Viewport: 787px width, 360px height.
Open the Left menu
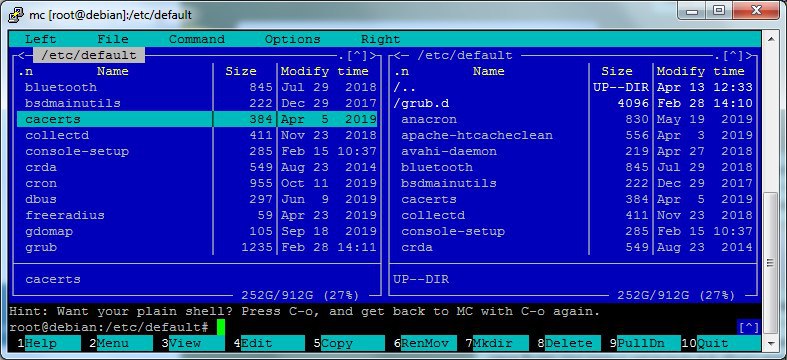coord(41,39)
